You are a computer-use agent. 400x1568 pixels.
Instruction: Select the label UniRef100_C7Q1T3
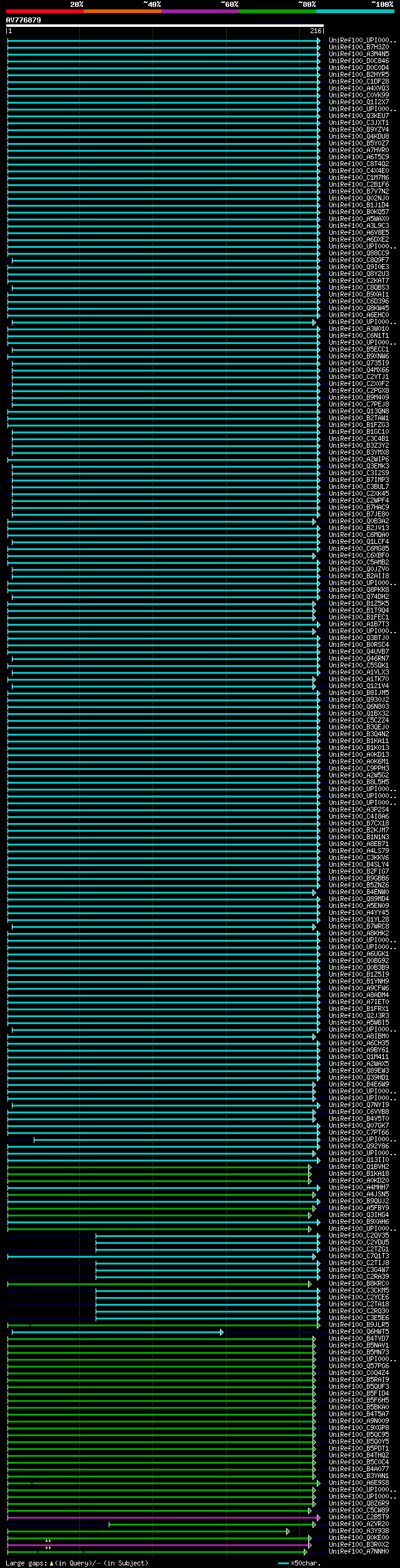pos(359,1256)
